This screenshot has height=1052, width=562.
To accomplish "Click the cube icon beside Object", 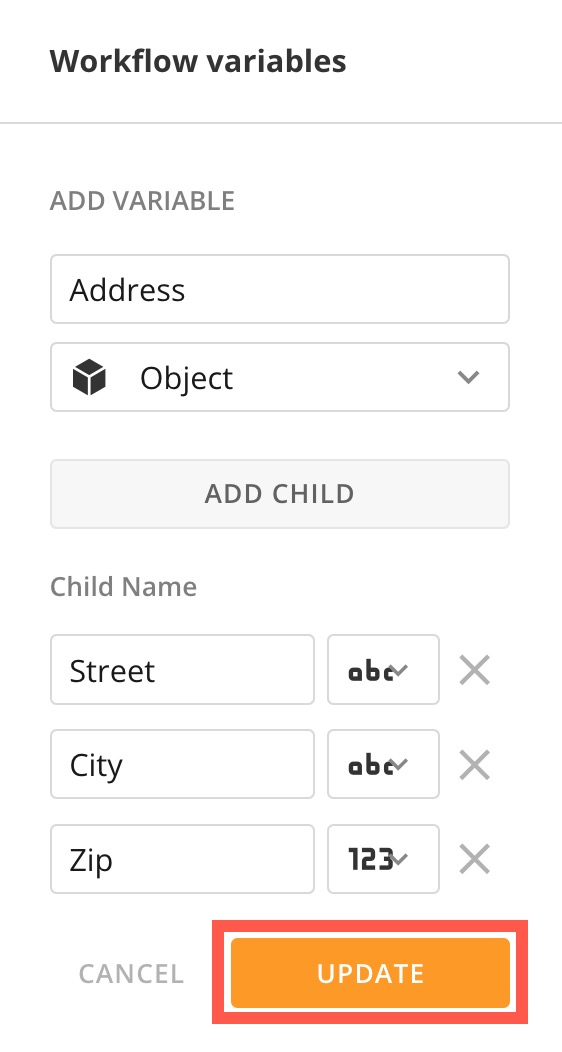I will click(89, 377).
